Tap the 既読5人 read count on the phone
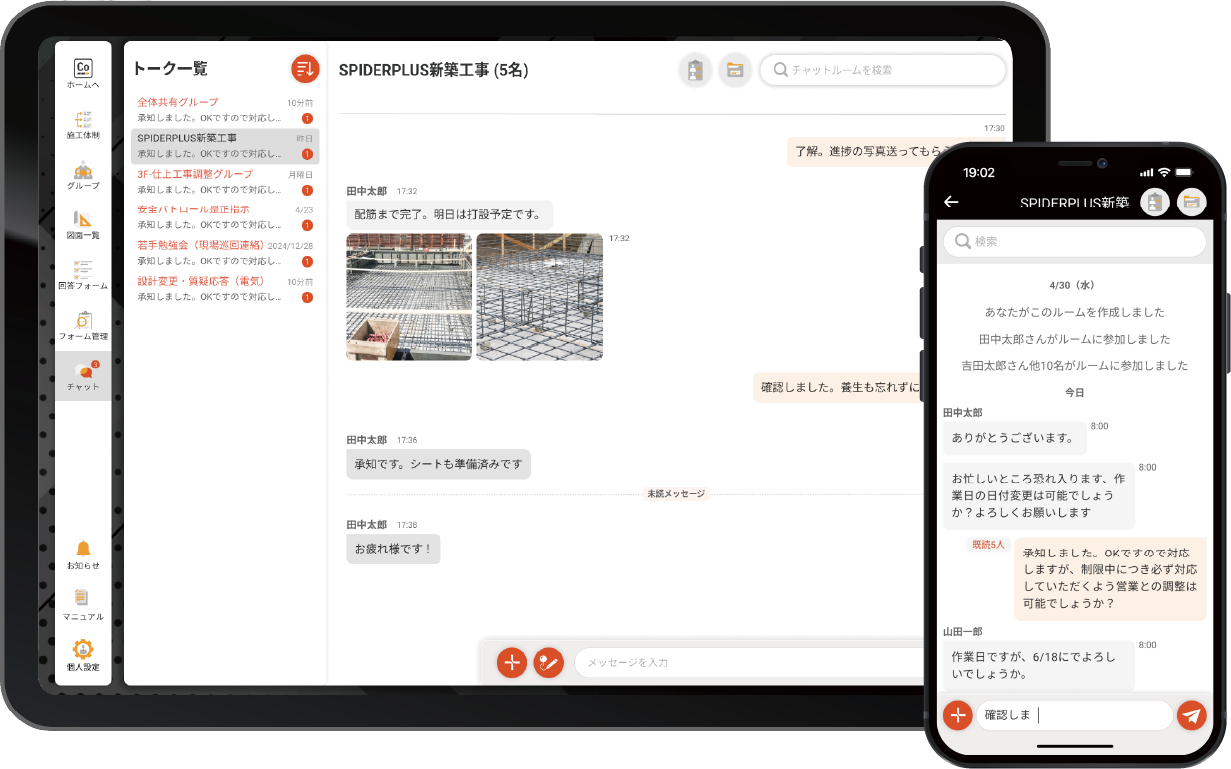The width and height of the screenshot is (1231, 769). pos(988,545)
